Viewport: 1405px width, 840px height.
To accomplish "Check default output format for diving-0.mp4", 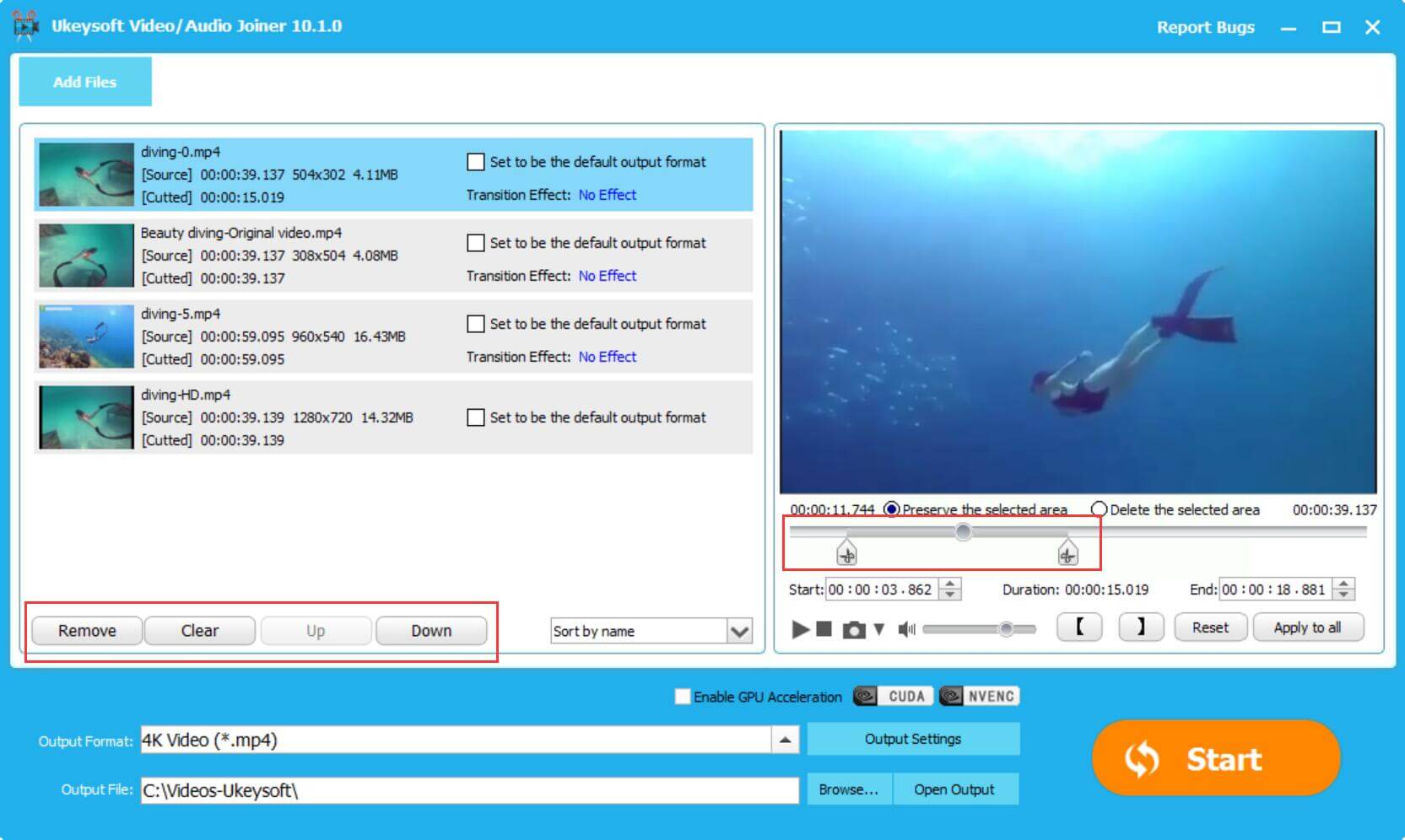I will click(476, 162).
